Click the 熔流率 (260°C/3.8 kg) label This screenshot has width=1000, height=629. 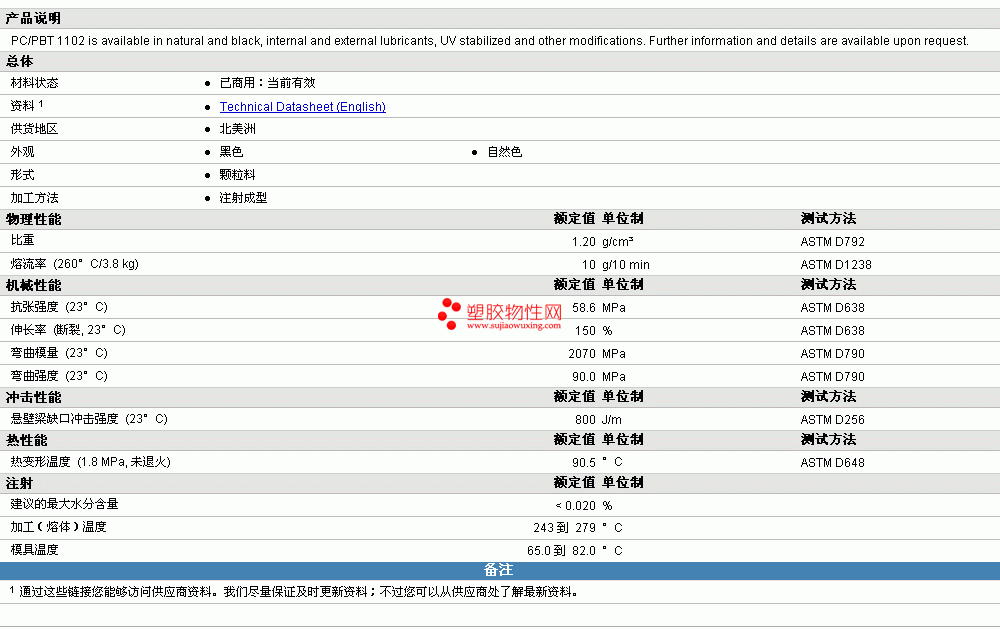tap(75, 264)
